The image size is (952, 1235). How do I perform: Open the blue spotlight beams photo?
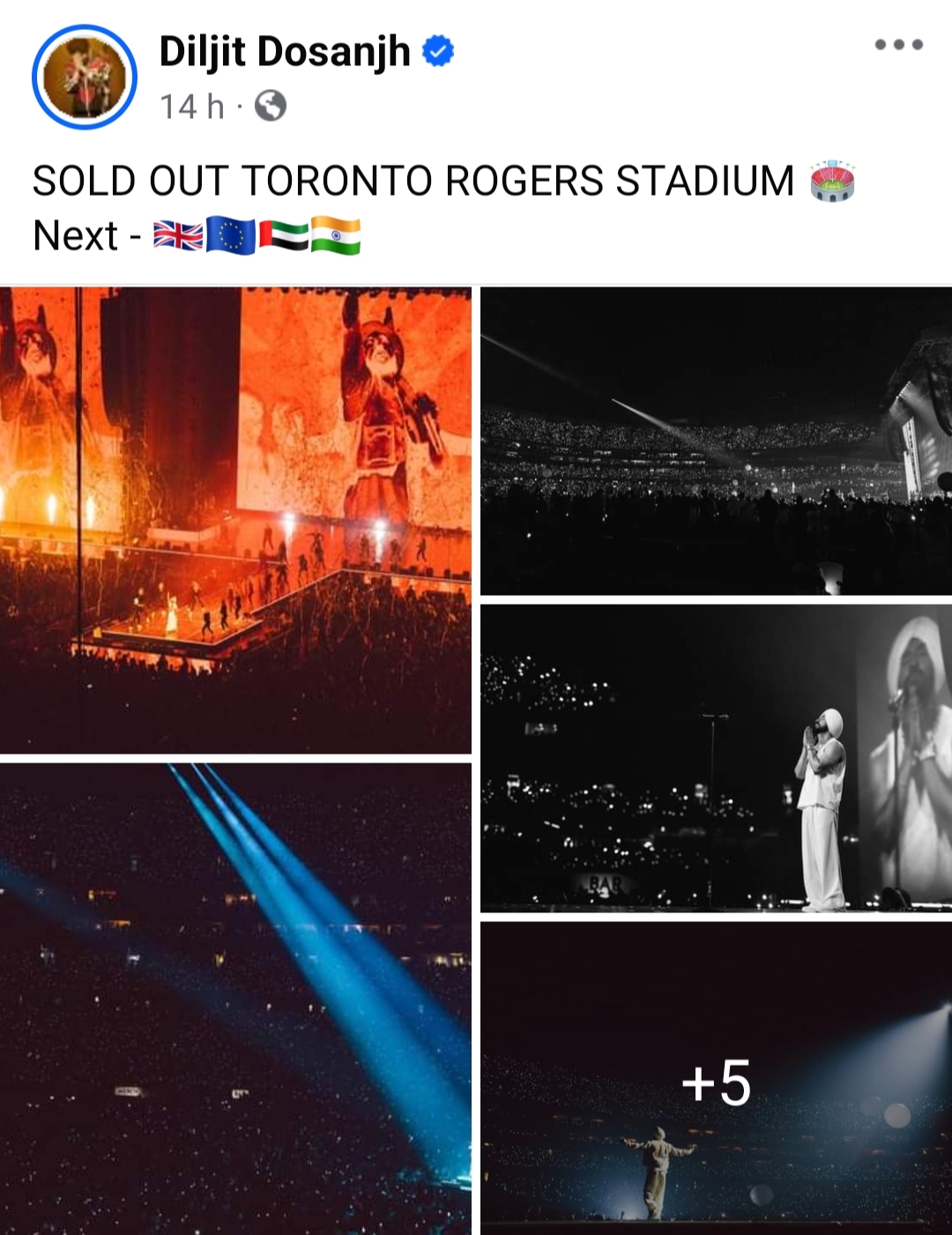point(235,999)
